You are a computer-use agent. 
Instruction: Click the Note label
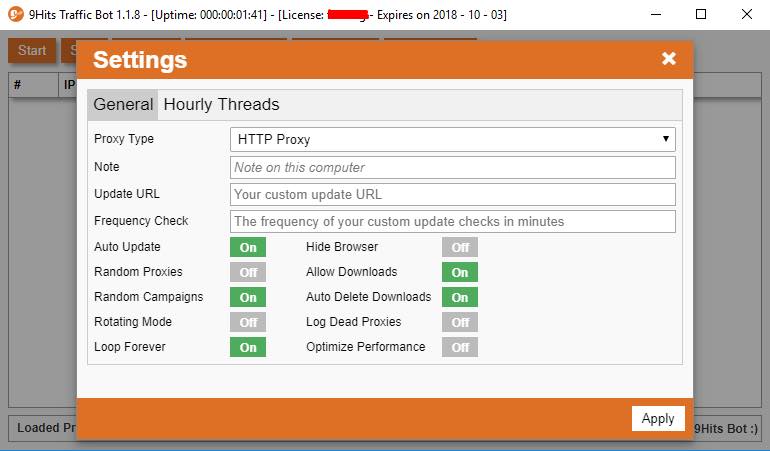point(107,167)
